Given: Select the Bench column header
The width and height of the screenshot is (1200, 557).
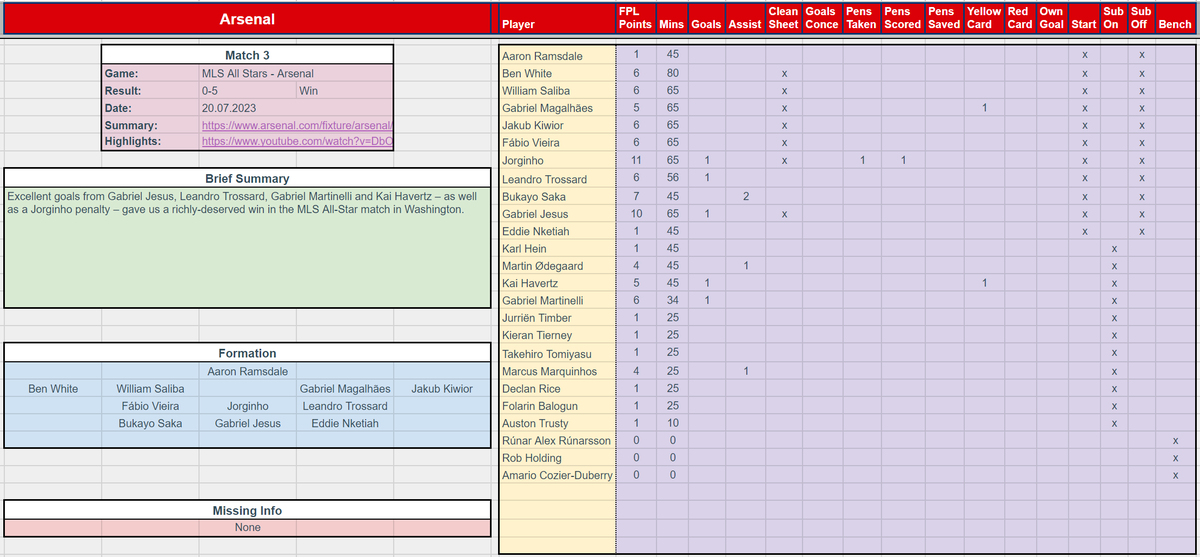Looking at the screenshot, I should 1174,24.
